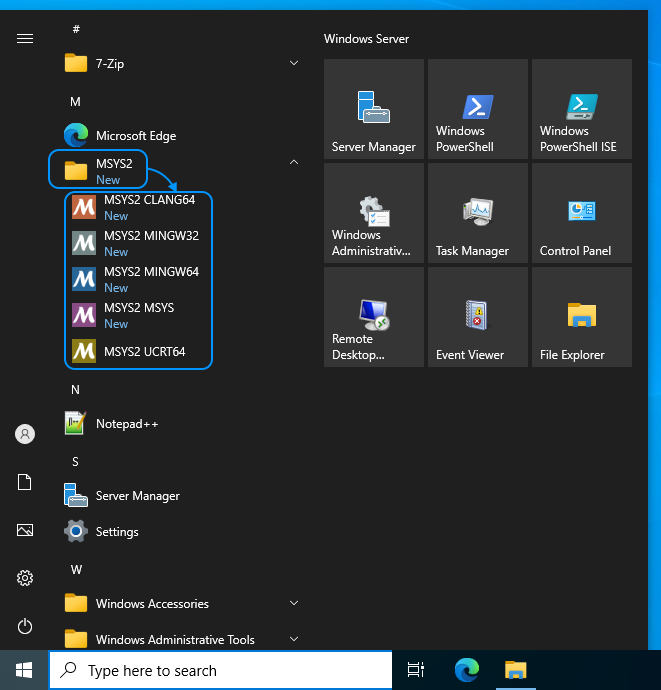This screenshot has height=690, width=661.
Task: Open Pictures from the Start sidebar
Action: 25,530
